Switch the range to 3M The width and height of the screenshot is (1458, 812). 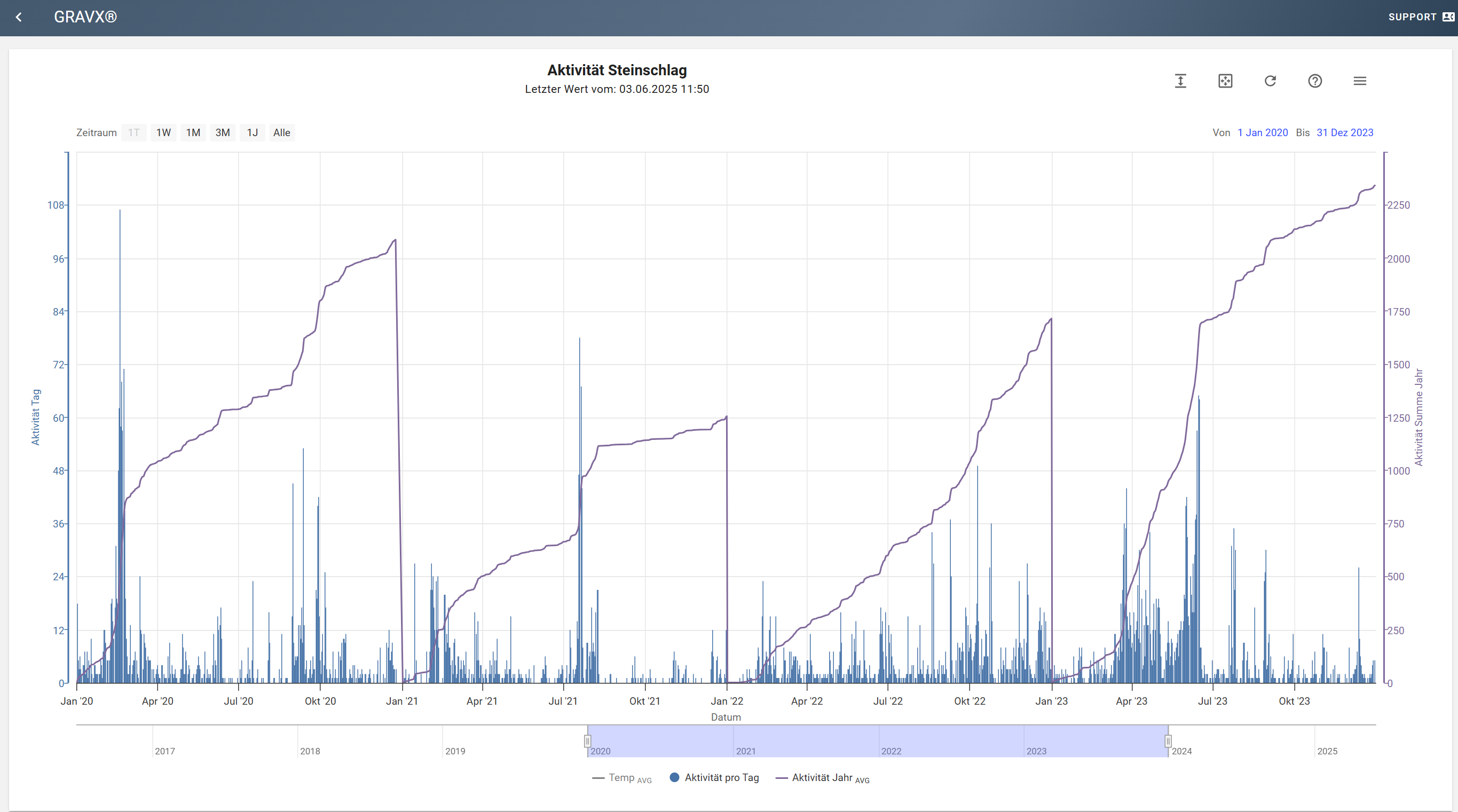tap(223, 132)
